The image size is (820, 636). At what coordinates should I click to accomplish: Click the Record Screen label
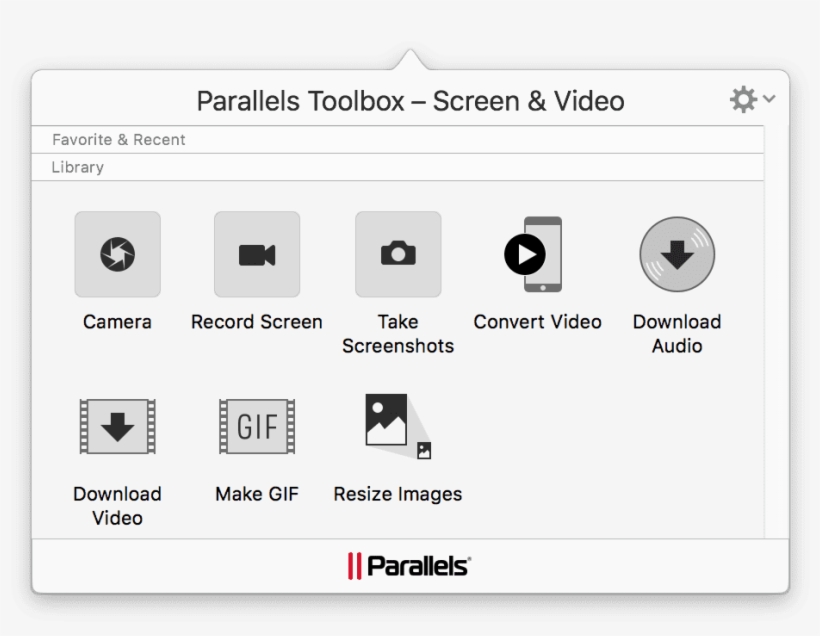pos(257,322)
